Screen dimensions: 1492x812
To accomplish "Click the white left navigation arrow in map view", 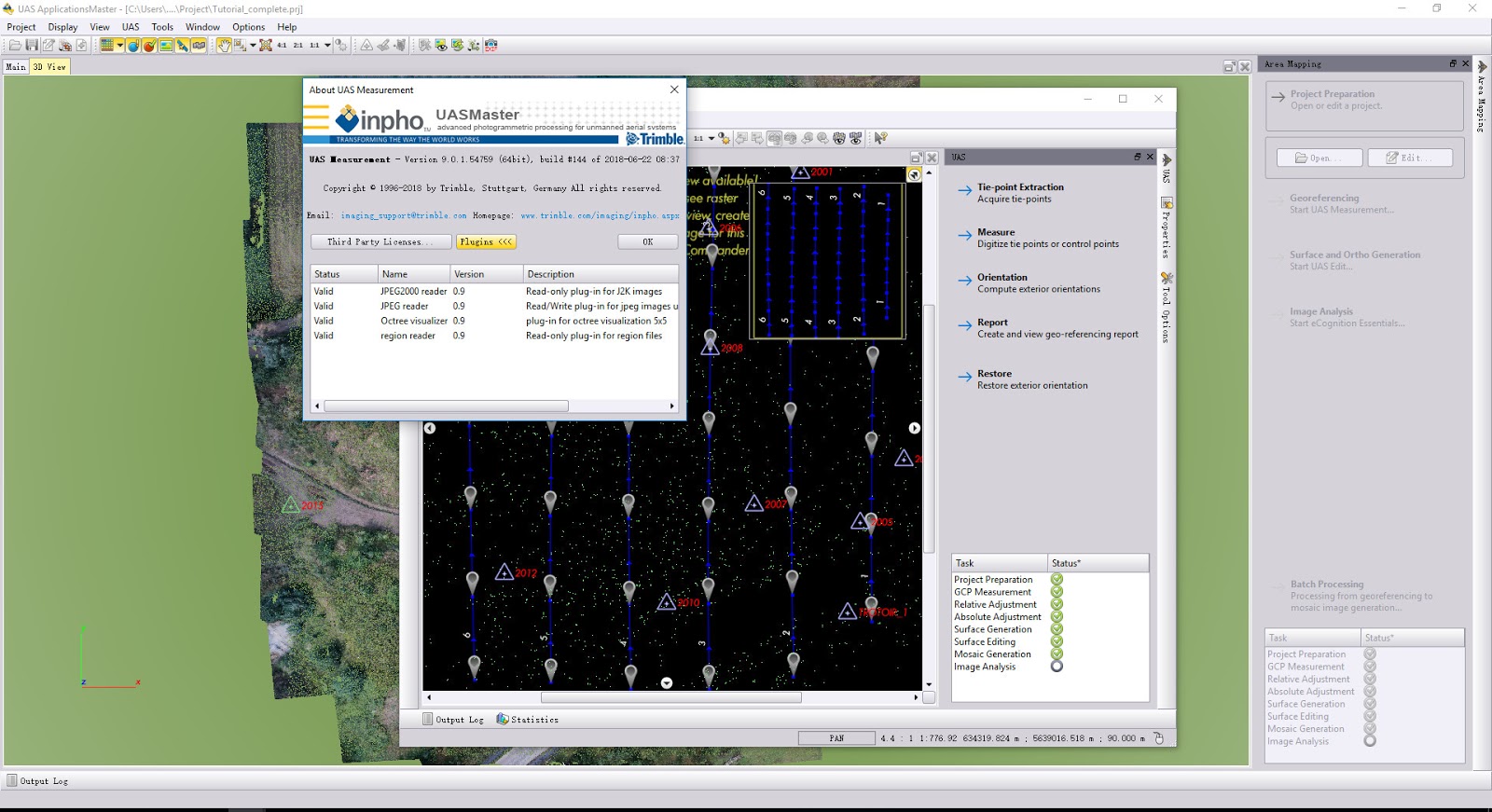I will (430, 428).
